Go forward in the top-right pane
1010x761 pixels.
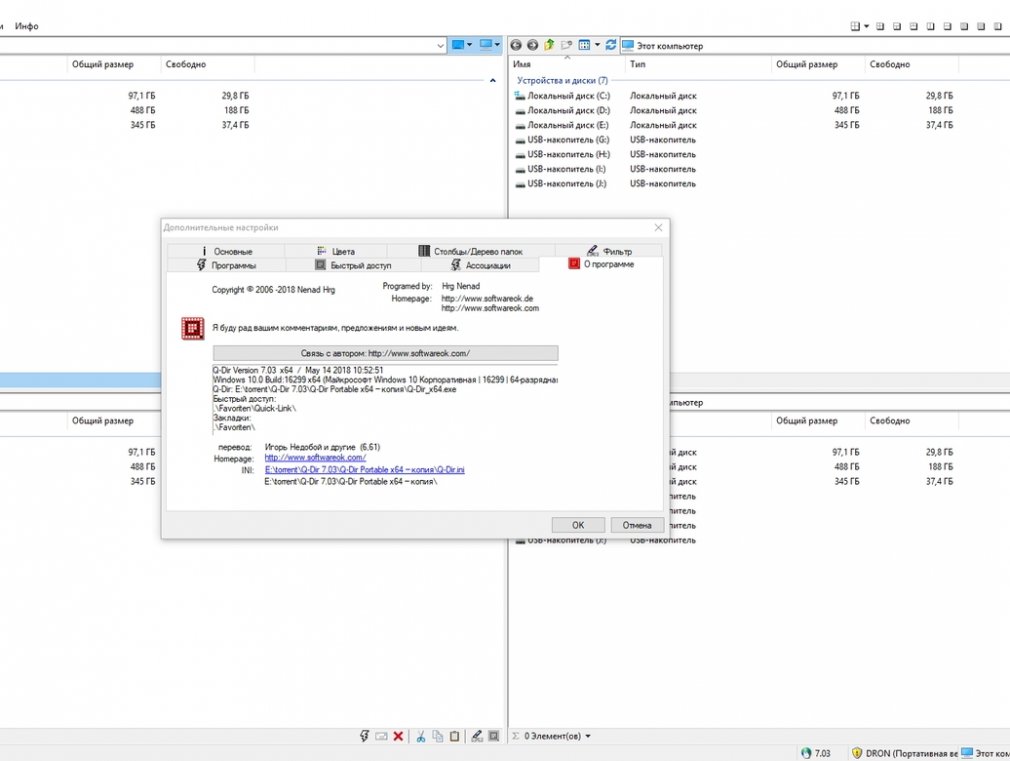(532, 45)
